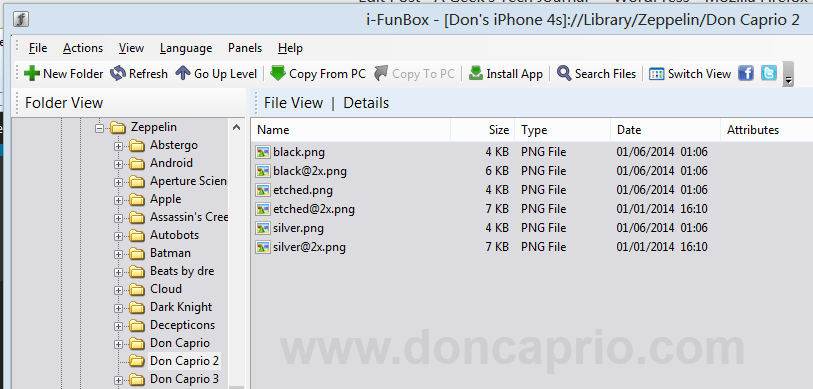Click the Refresh toolbar button

tap(139, 74)
